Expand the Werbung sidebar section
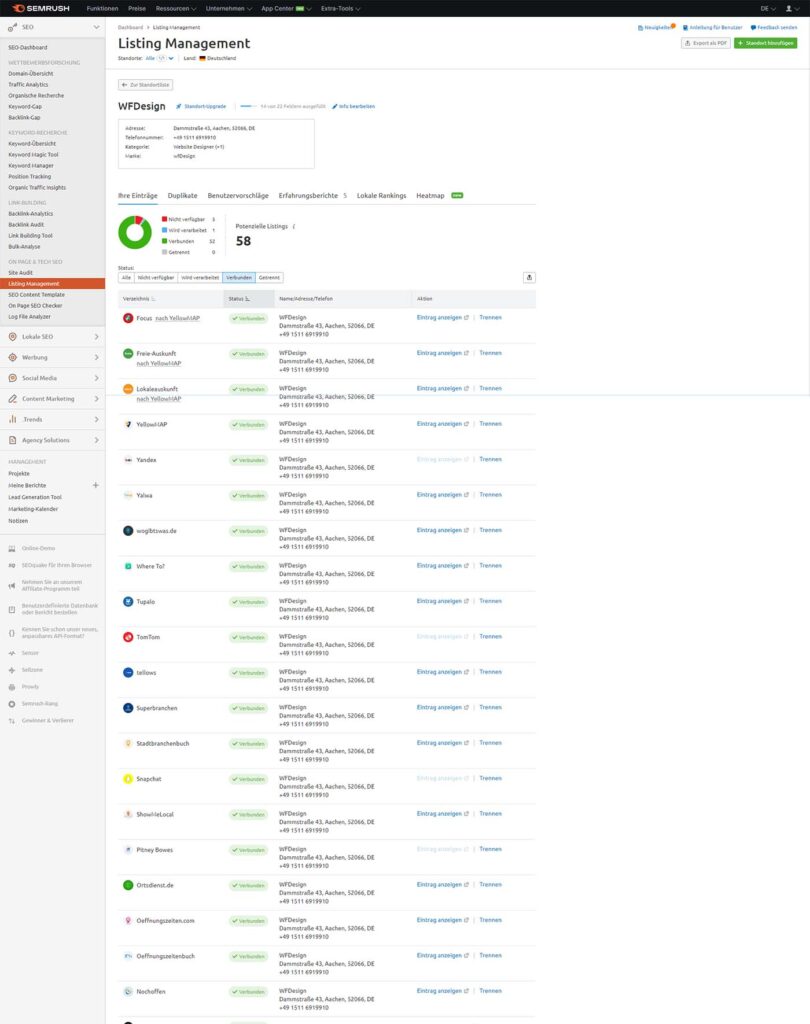Viewport: 810px width, 1024px height. pos(97,357)
